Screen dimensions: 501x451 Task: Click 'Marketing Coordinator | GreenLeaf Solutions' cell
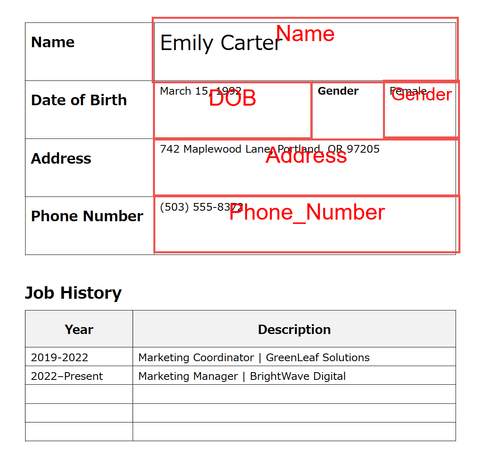pyautogui.click(x=294, y=357)
